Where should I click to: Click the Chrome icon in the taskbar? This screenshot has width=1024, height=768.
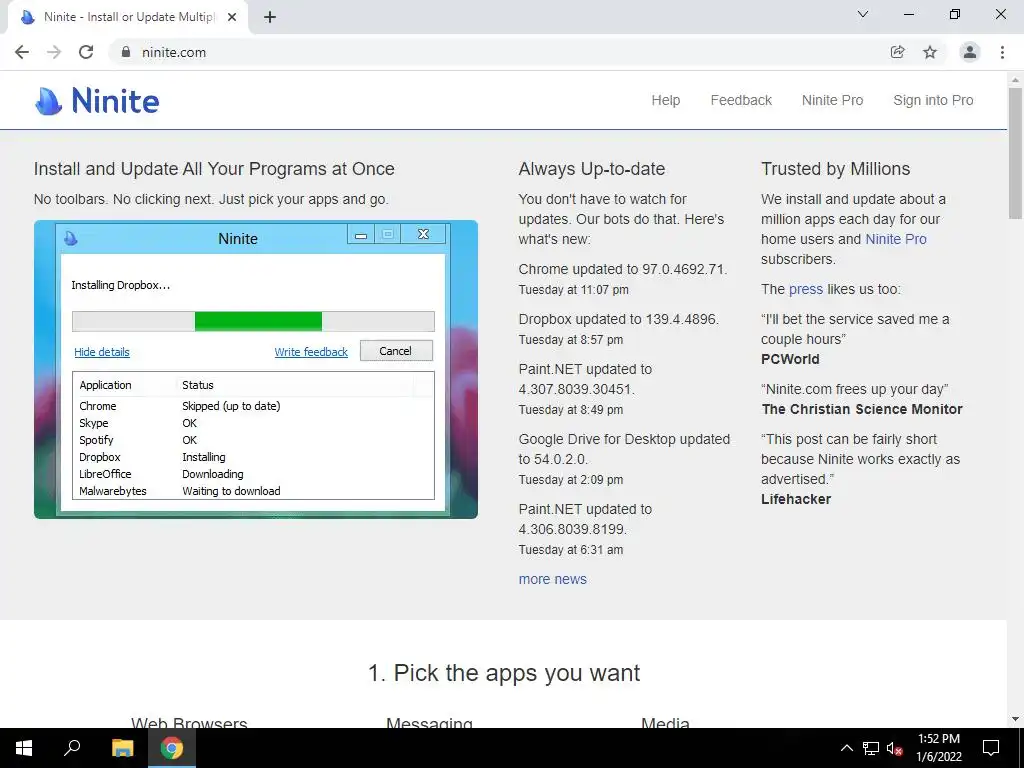click(x=172, y=748)
